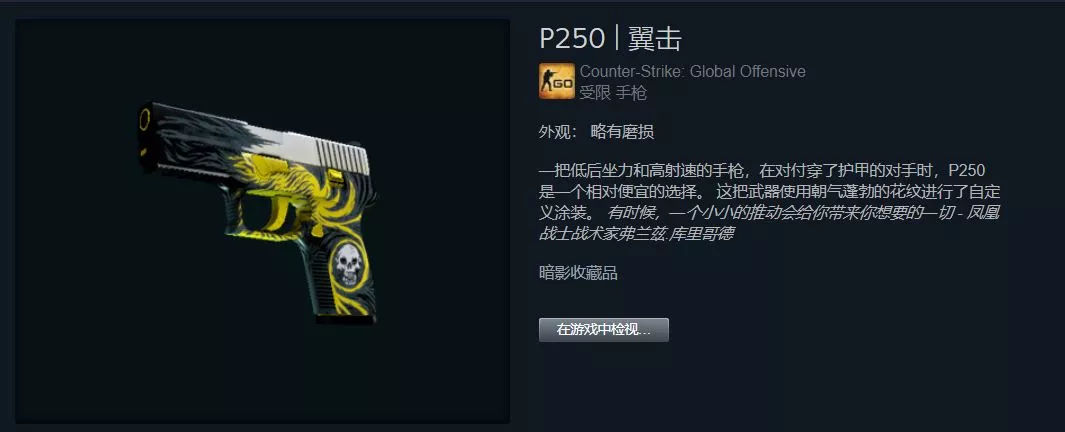
Task: Click the 略有磨损 wear value
Action: pos(622,132)
